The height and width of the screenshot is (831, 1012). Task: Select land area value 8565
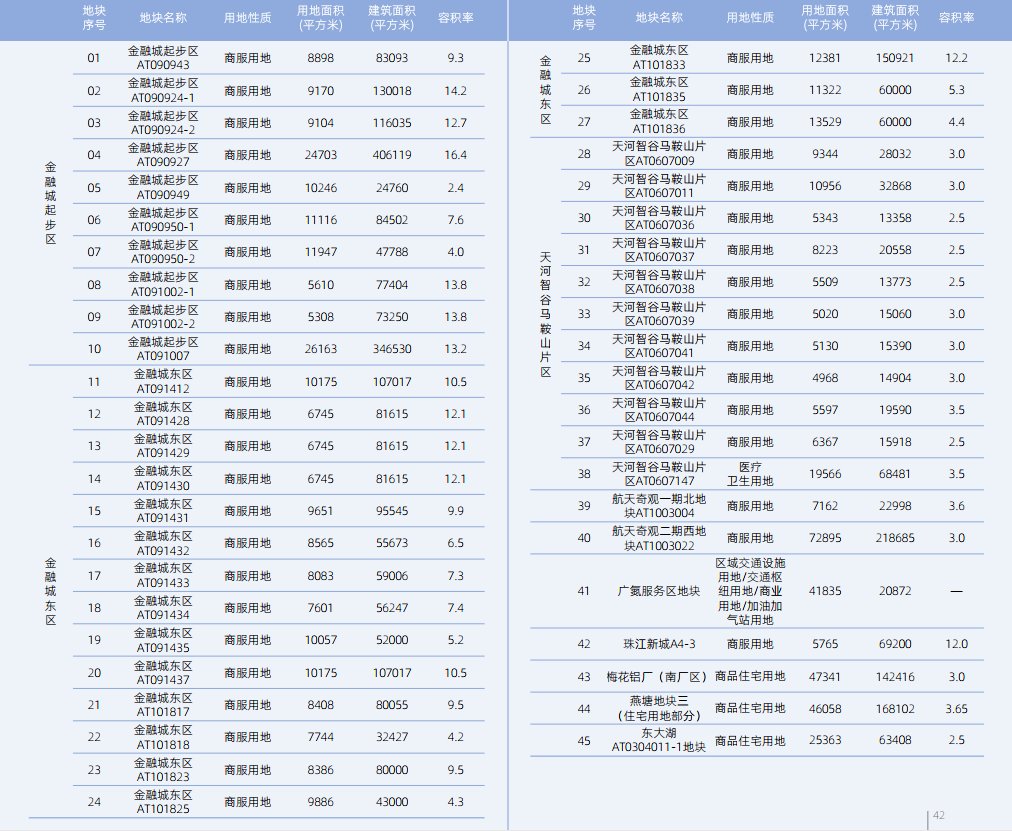point(321,543)
